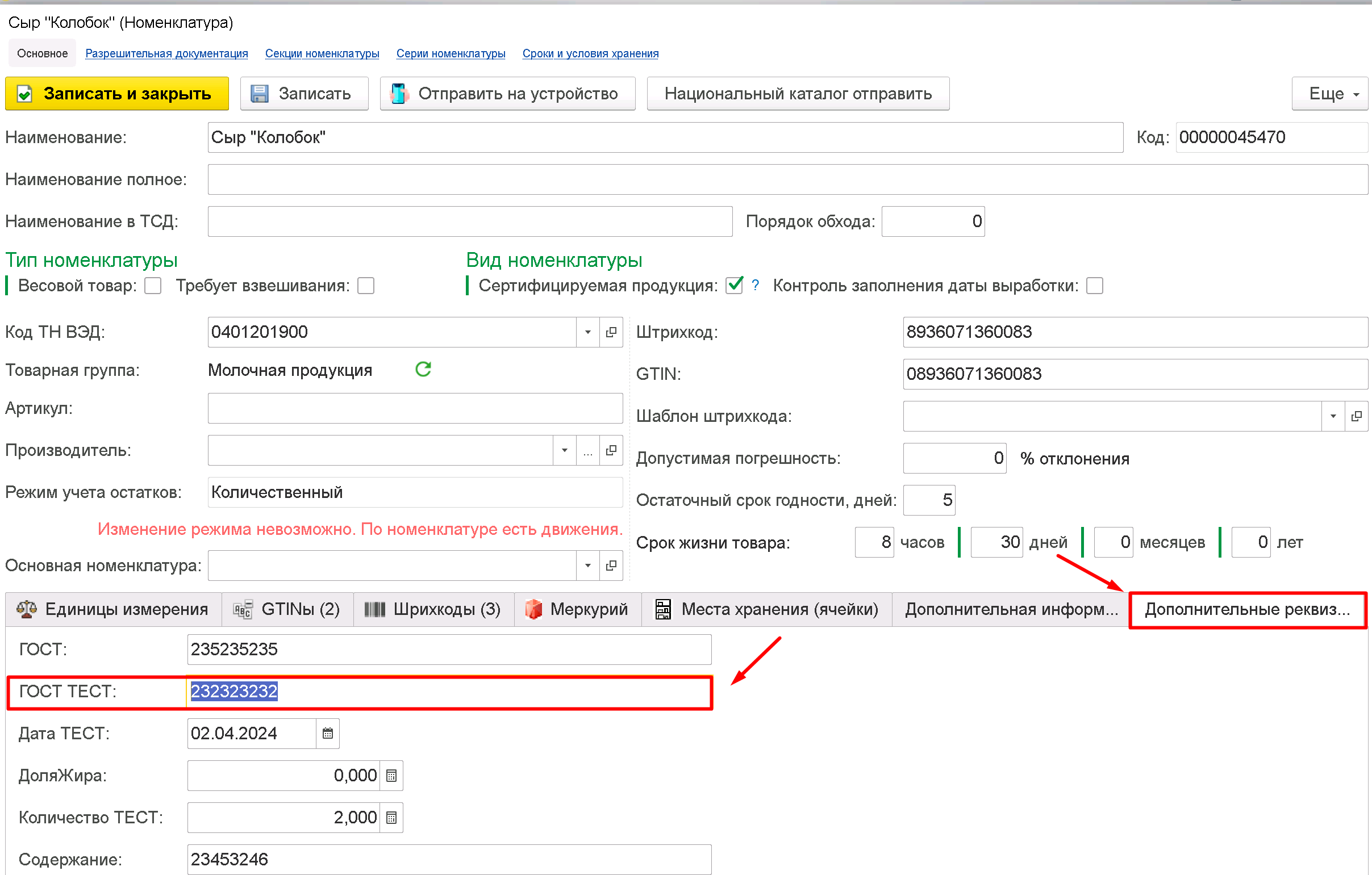Click the 'ГОСТ ТЕСТ' input field
This screenshot has width=1372, height=875.
point(449,692)
